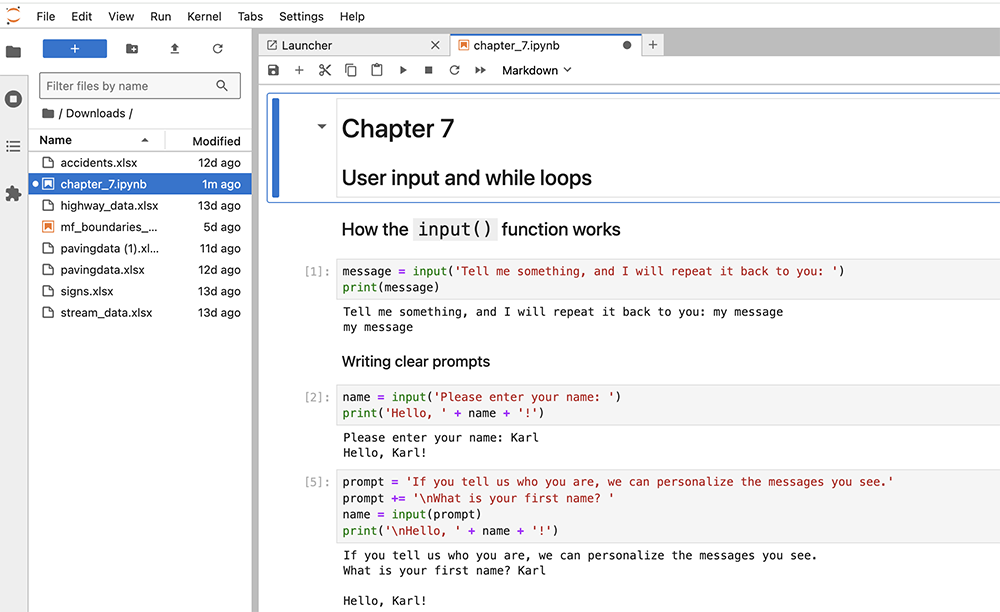
Task: Open the Extension Manager puzzle icon
Action: (x=13, y=194)
